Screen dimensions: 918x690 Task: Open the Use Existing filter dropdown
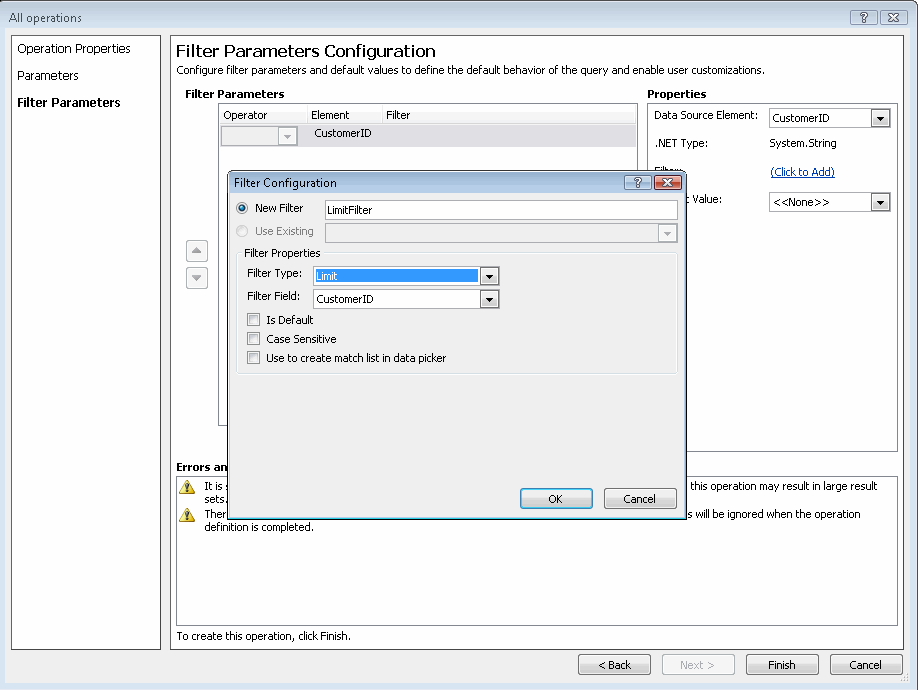(x=667, y=234)
